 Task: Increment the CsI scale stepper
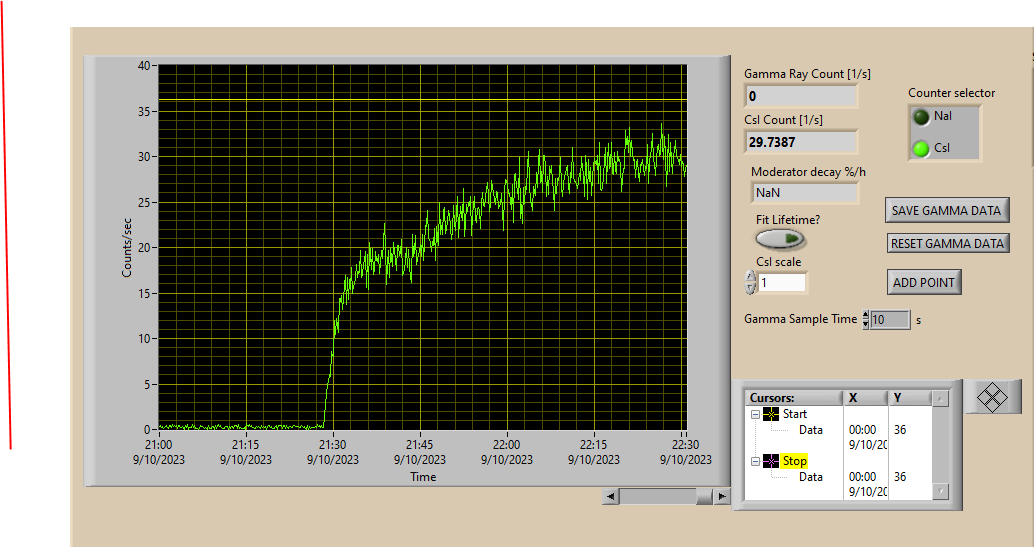point(751,277)
